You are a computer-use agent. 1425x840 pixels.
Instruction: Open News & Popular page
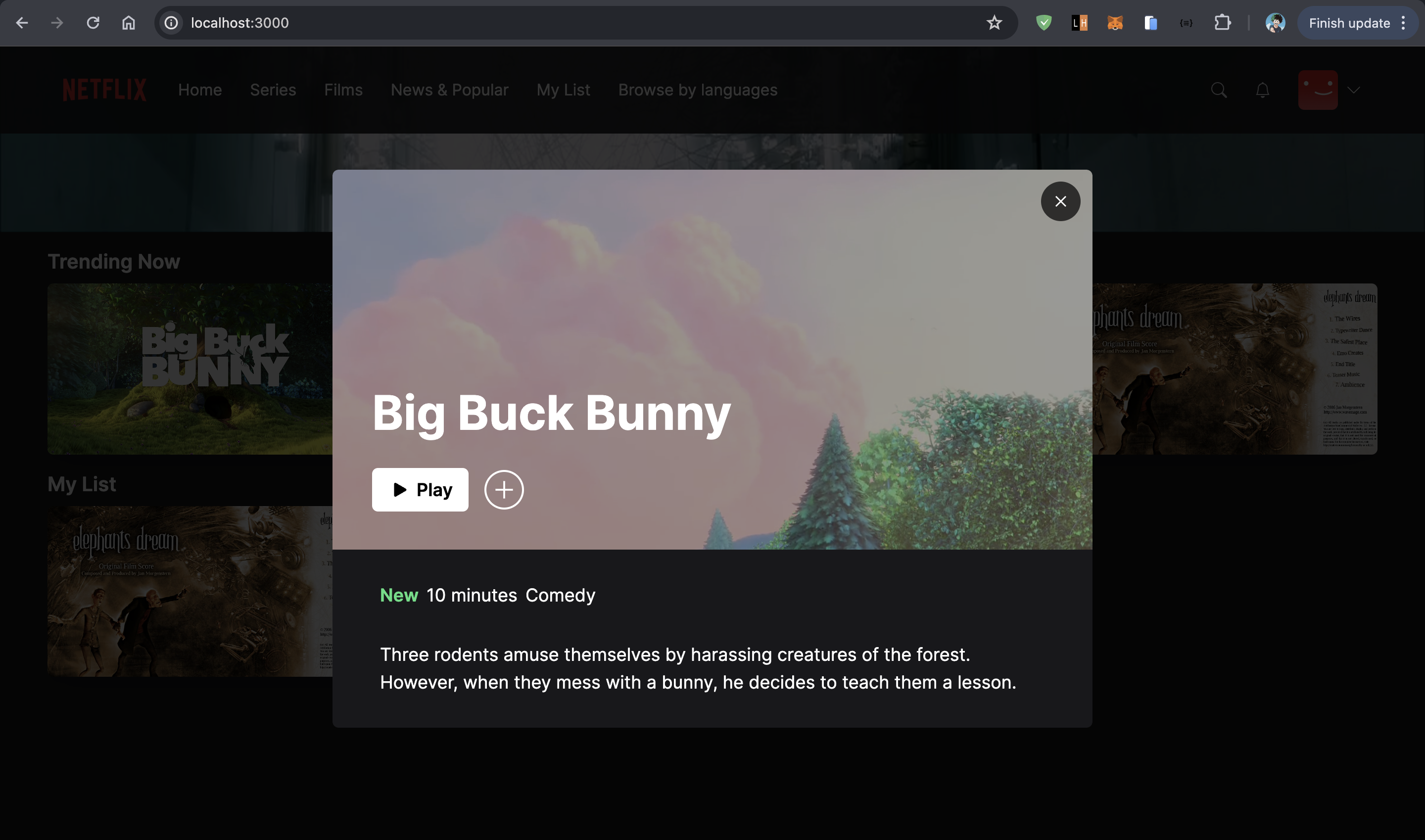pyautogui.click(x=450, y=90)
